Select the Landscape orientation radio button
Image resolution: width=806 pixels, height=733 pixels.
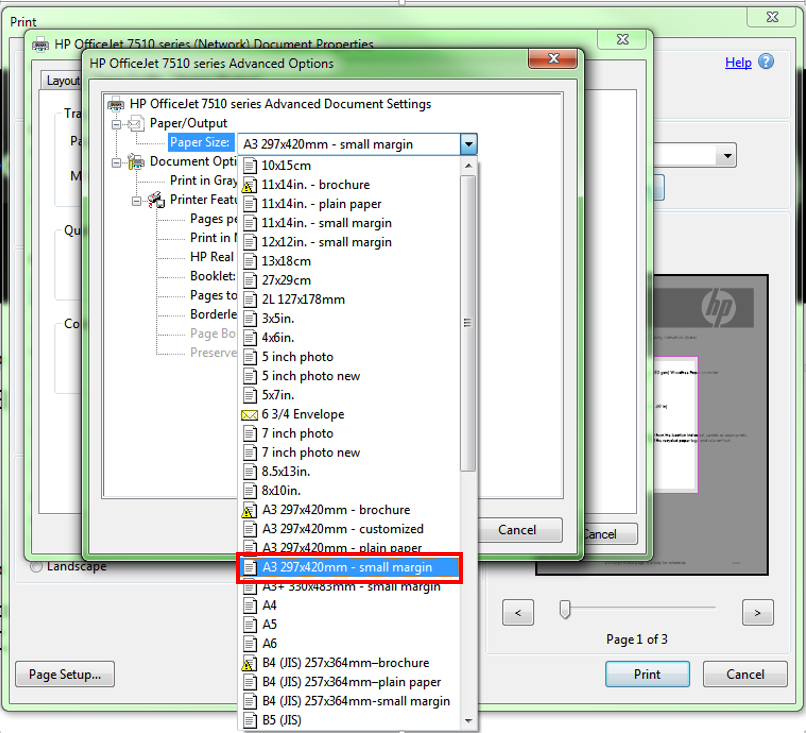[35, 566]
